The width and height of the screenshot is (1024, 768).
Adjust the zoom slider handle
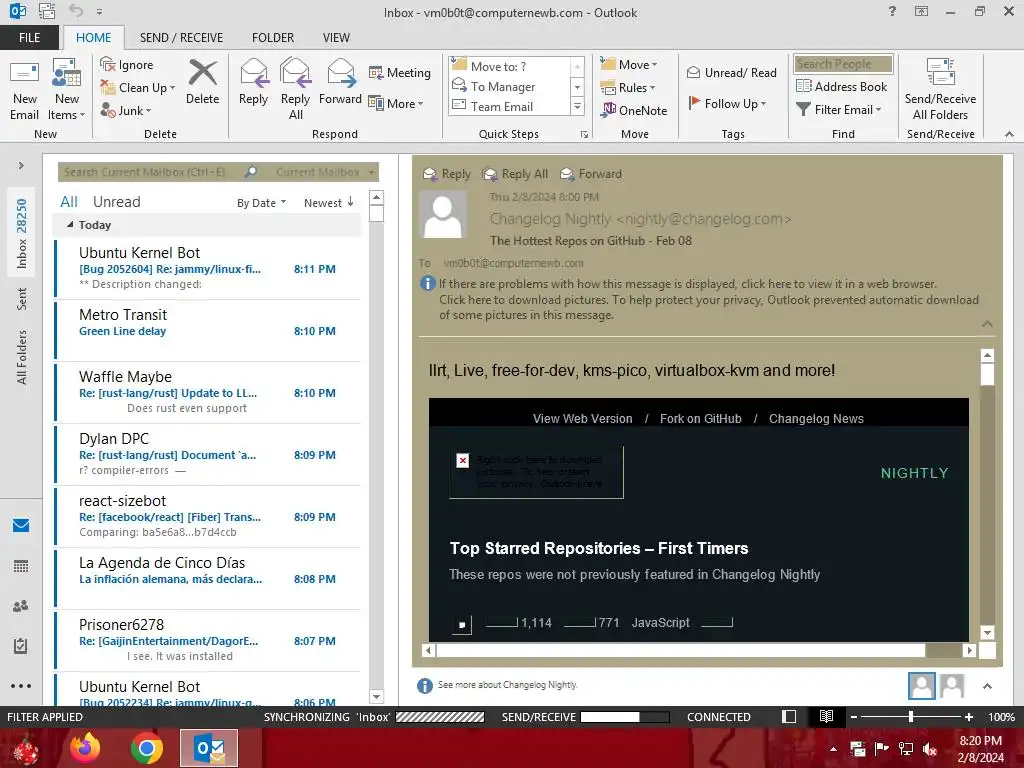[x=910, y=717]
